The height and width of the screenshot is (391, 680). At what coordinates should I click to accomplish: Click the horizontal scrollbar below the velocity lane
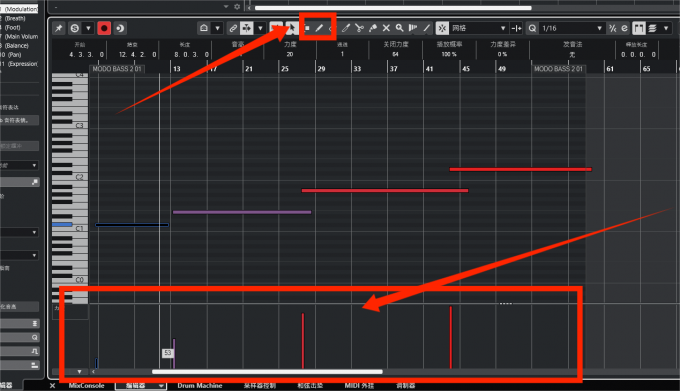[267, 371]
